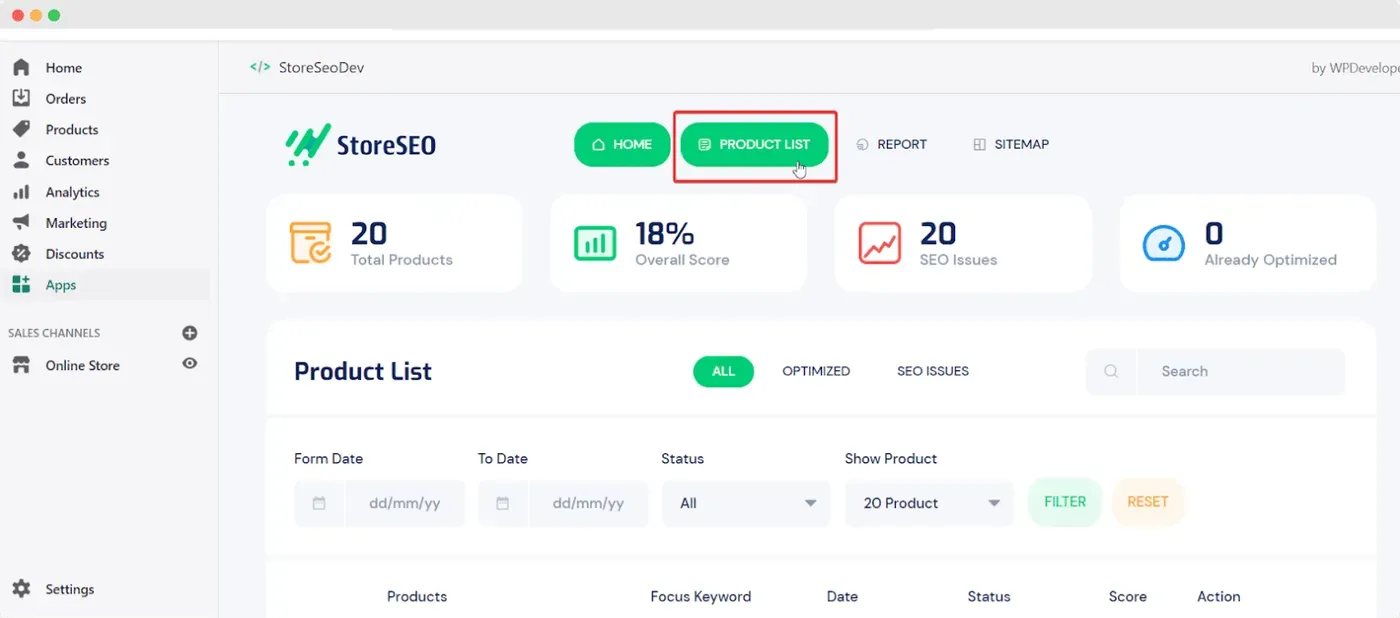Click the Products tag icon
This screenshot has height=618, width=1400.
pyautogui.click(x=21, y=129)
